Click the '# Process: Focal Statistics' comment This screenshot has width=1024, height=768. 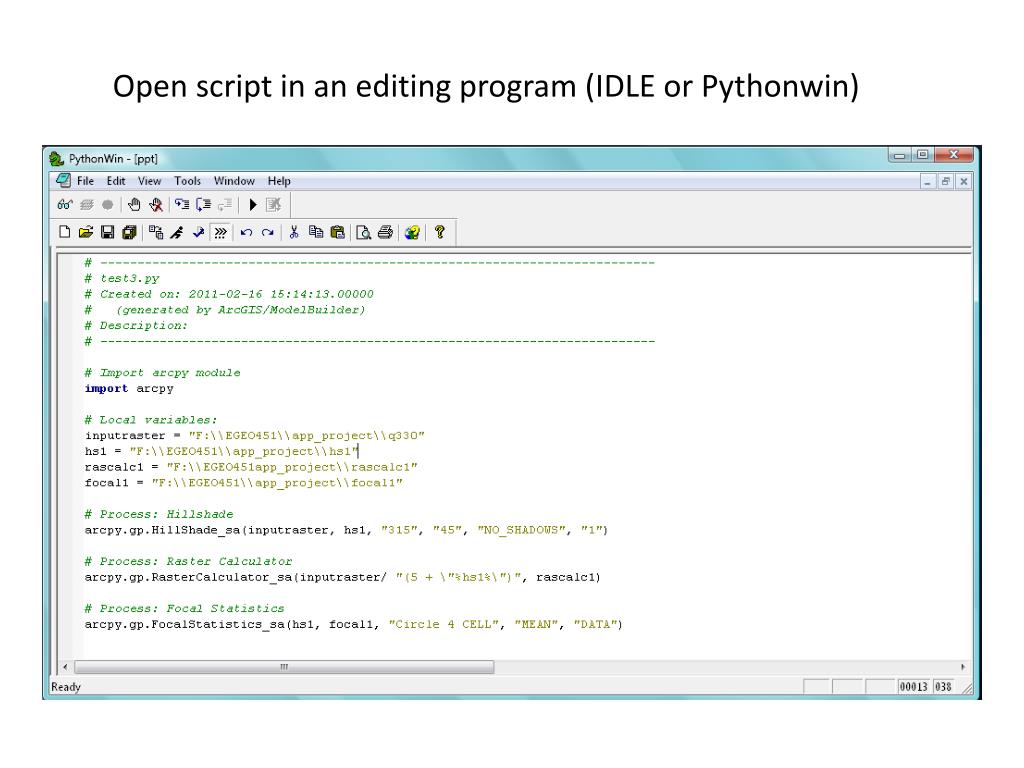(185, 608)
